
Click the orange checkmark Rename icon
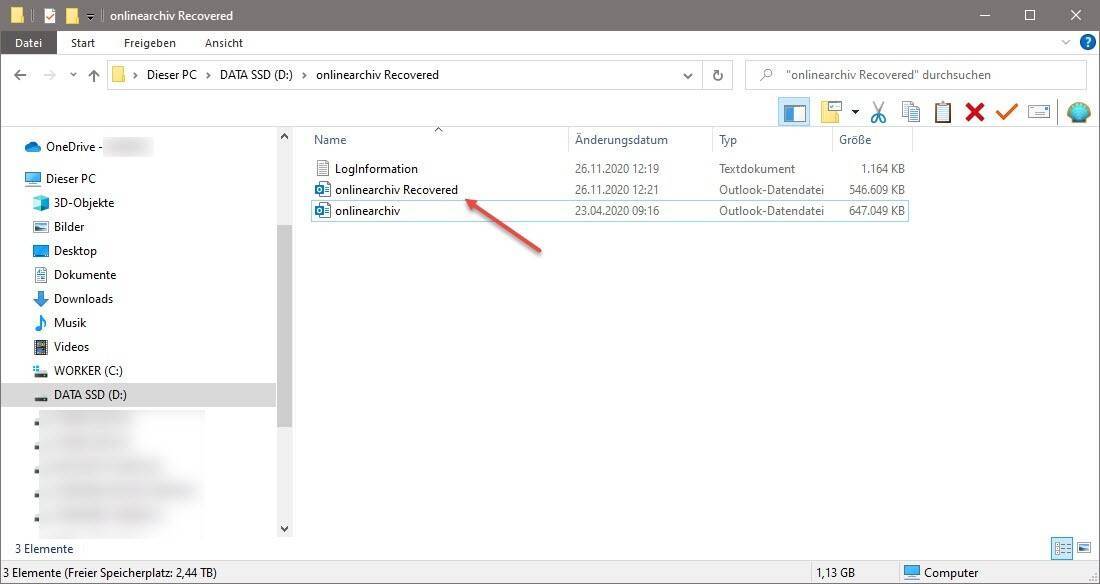click(1006, 112)
